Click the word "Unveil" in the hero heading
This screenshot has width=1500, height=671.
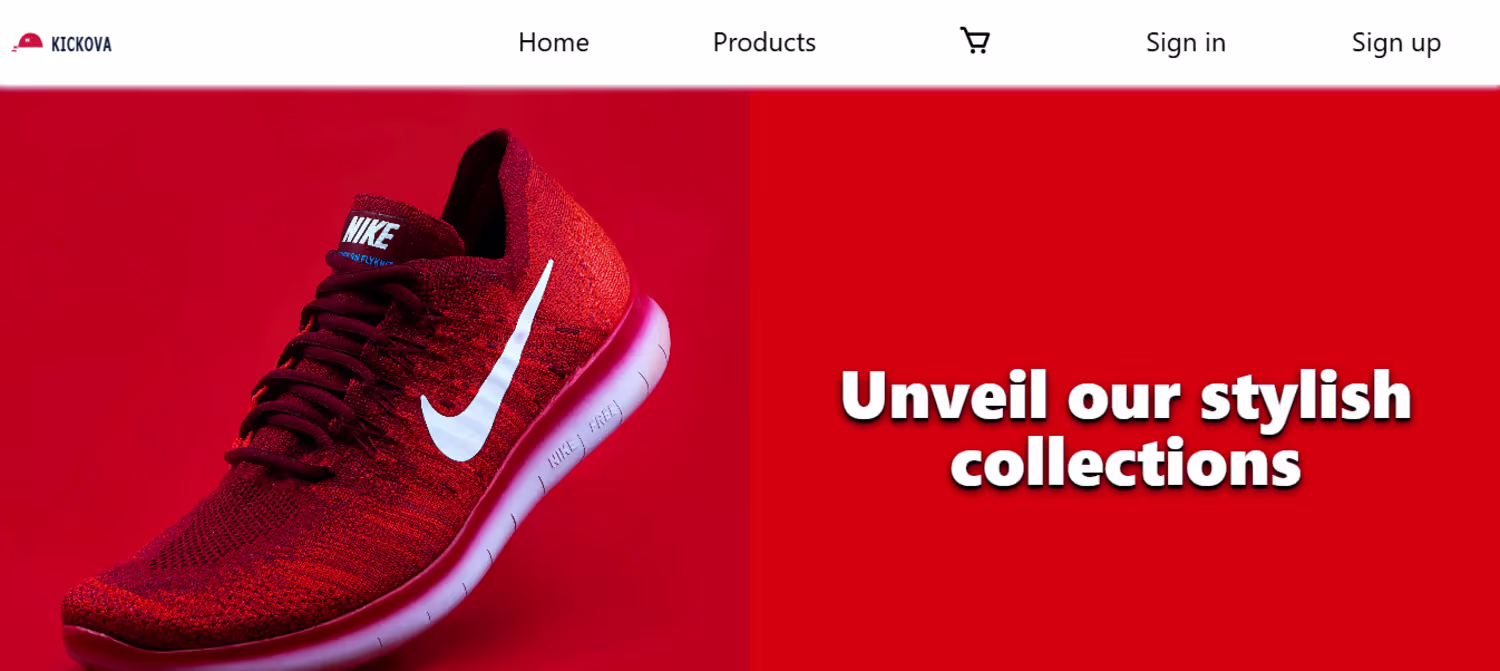tap(943, 394)
